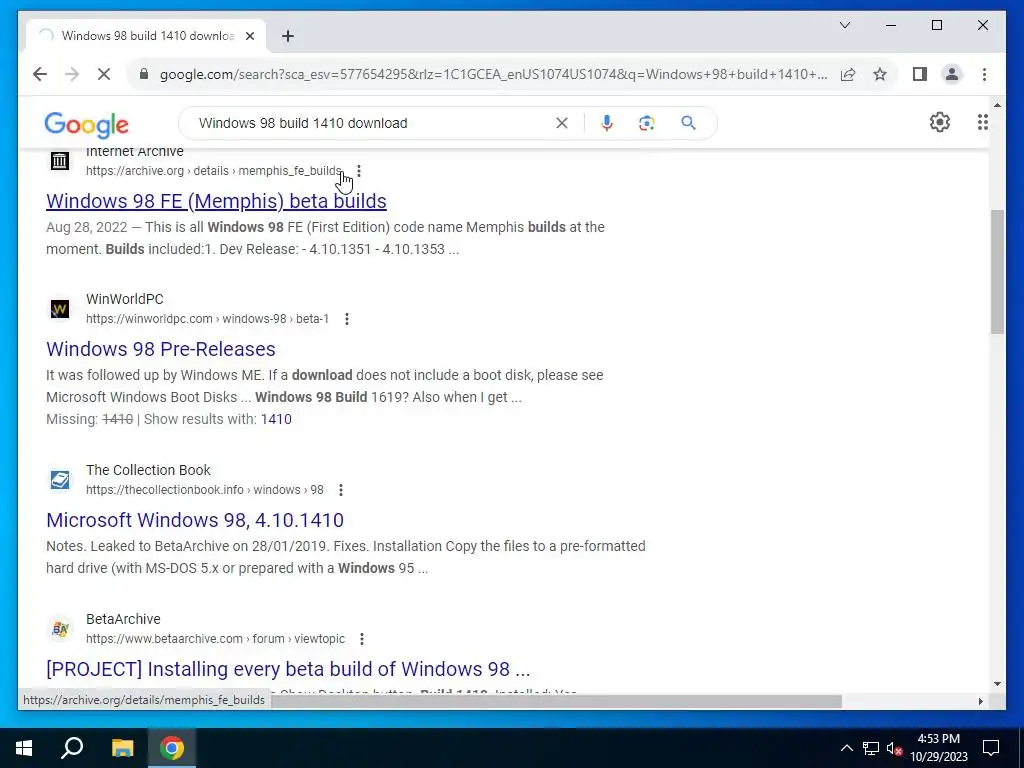
Task: Click the horizontal scrollbar thumb
Action: pyautogui.click(x=555, y=701)
